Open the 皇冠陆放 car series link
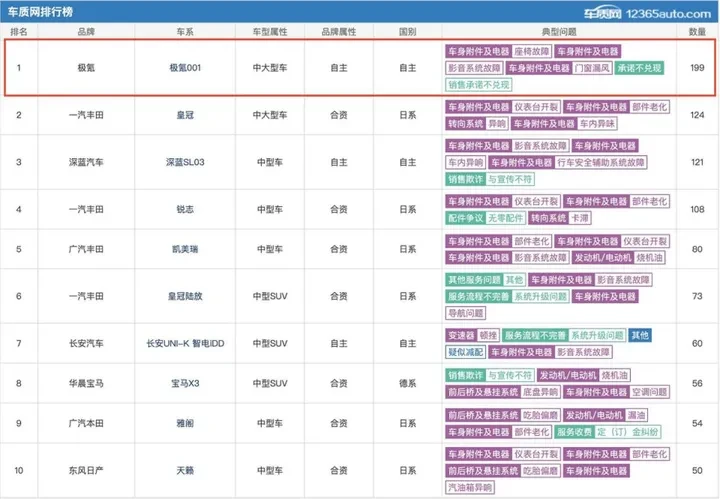The width and height of the screenshot is (720, 499). 185,296
